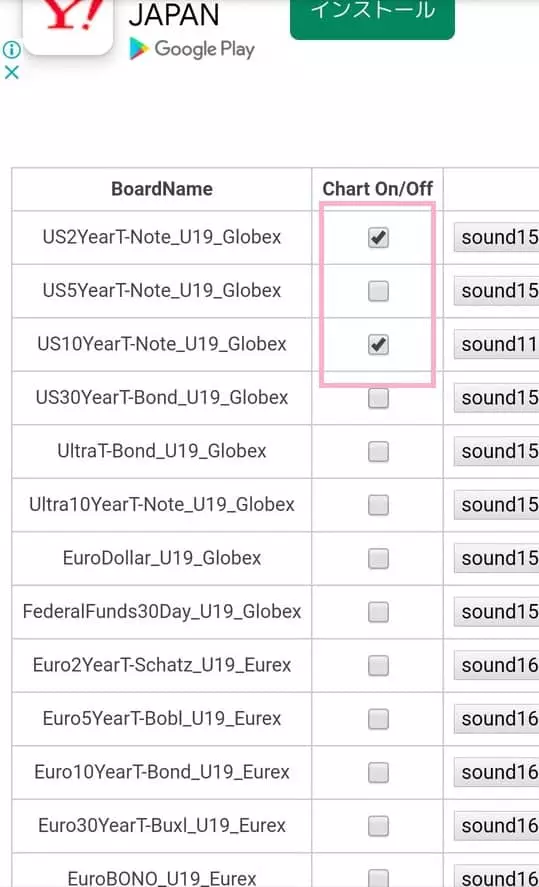This screenshot has width=539, height=887.
Task: Uncheck chart for US2YearT-Note_U19_Globex
Action: pos(378,238)
